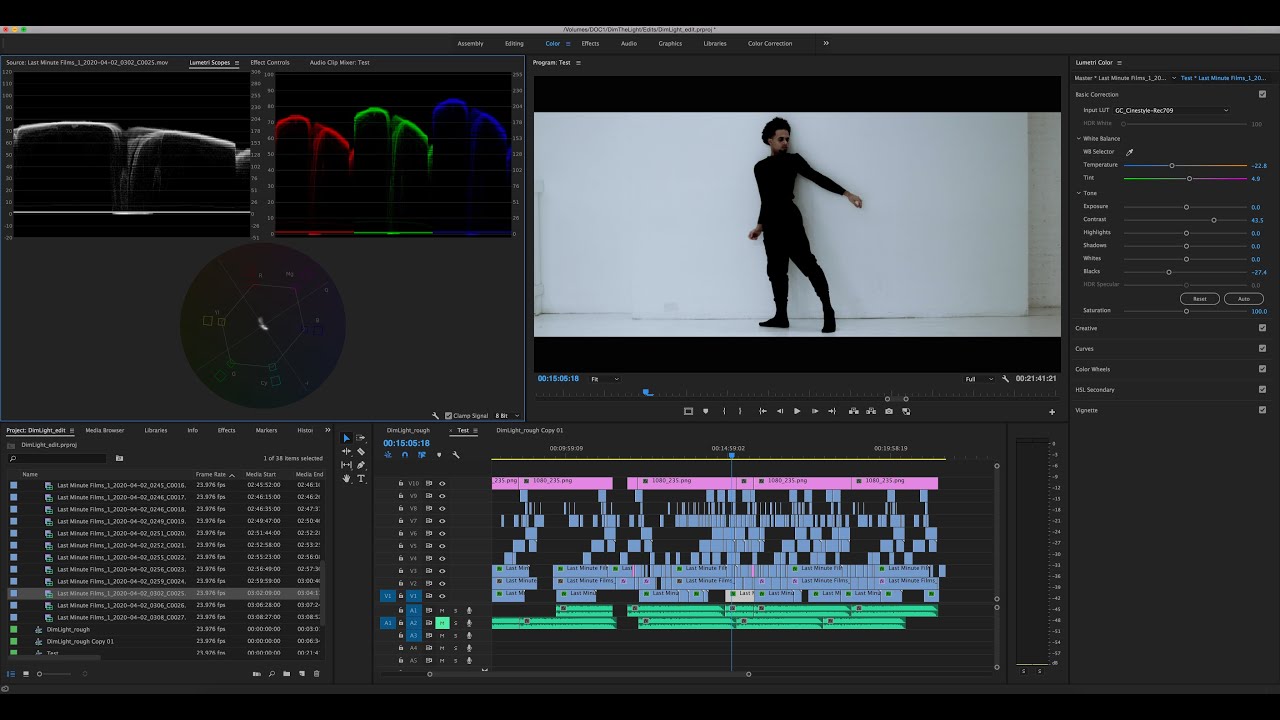Open the Fit zoom level dropdown
Image resolution: width=1280 pixels, height=720 pixels.
coord(604,379)
